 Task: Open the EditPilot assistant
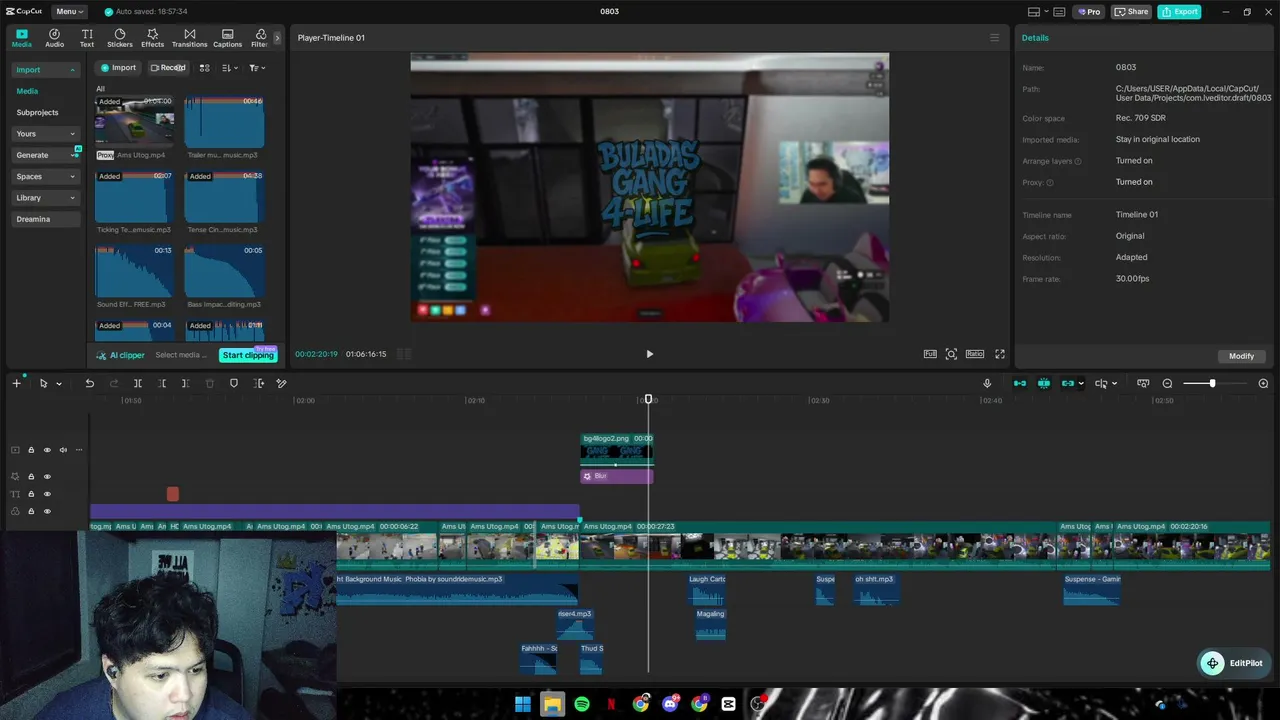1233,663
